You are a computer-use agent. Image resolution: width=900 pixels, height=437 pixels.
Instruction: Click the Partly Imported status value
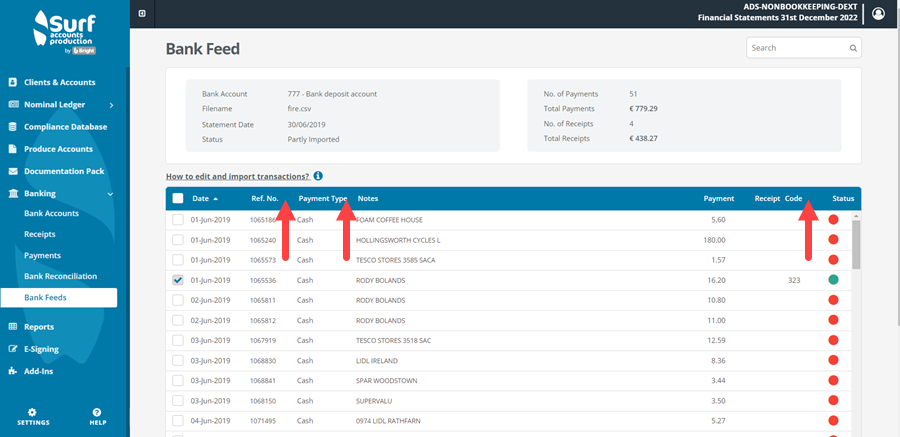point(313,139)
